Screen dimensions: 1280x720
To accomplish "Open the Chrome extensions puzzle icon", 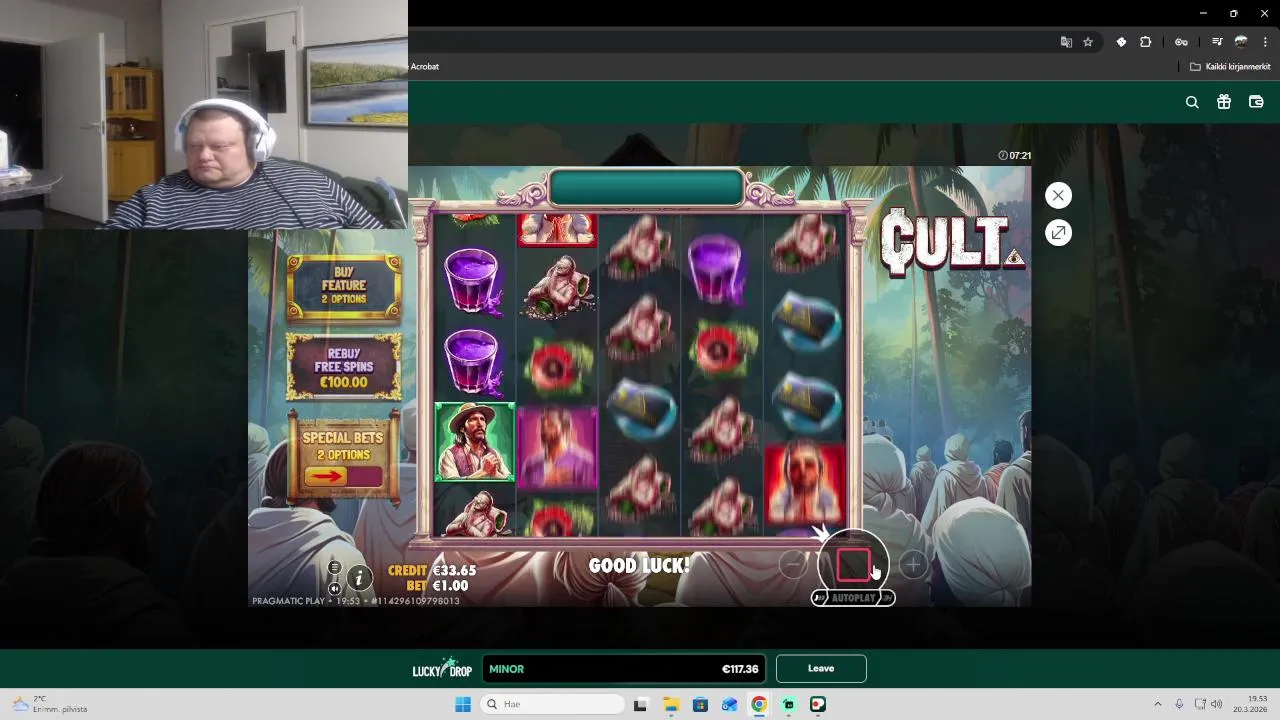I will tap(1146, 42).
